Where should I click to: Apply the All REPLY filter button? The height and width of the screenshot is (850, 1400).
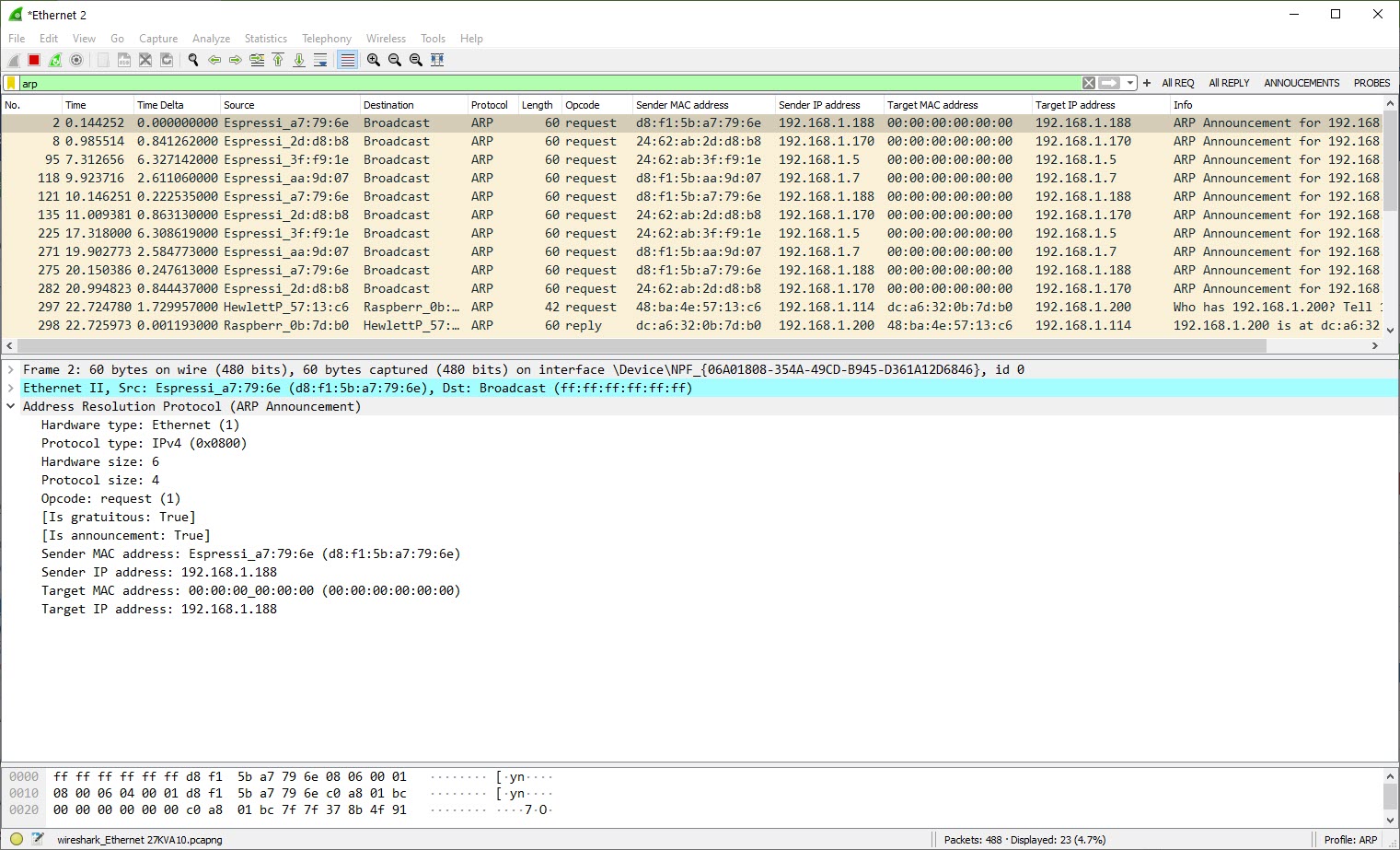click(1229, 83)
